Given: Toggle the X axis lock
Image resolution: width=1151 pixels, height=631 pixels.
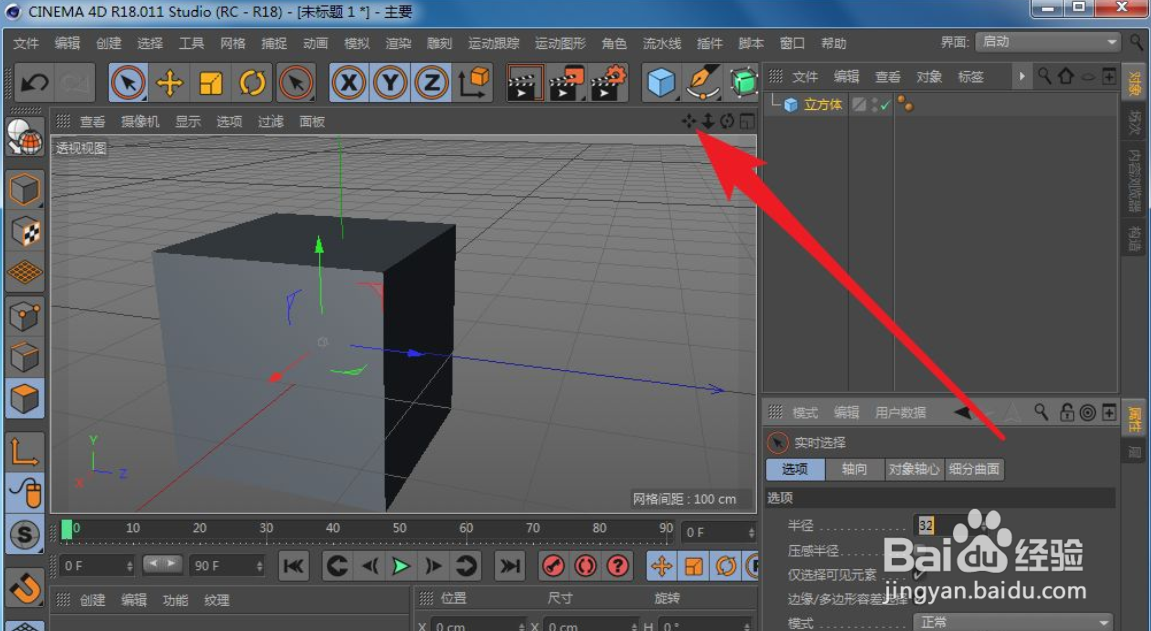Looking at the screenshot, I should tap(348, 82).
